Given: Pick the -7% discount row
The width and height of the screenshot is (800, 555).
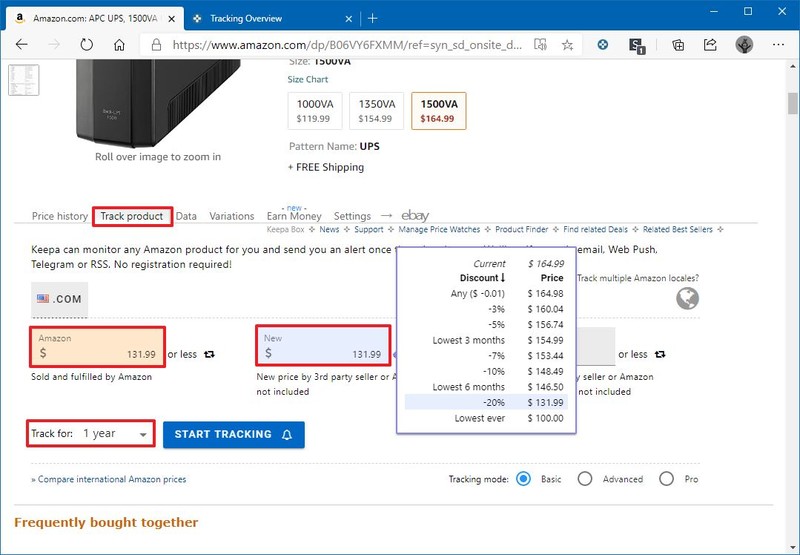Looking at the screenshot, I should 486,356.
